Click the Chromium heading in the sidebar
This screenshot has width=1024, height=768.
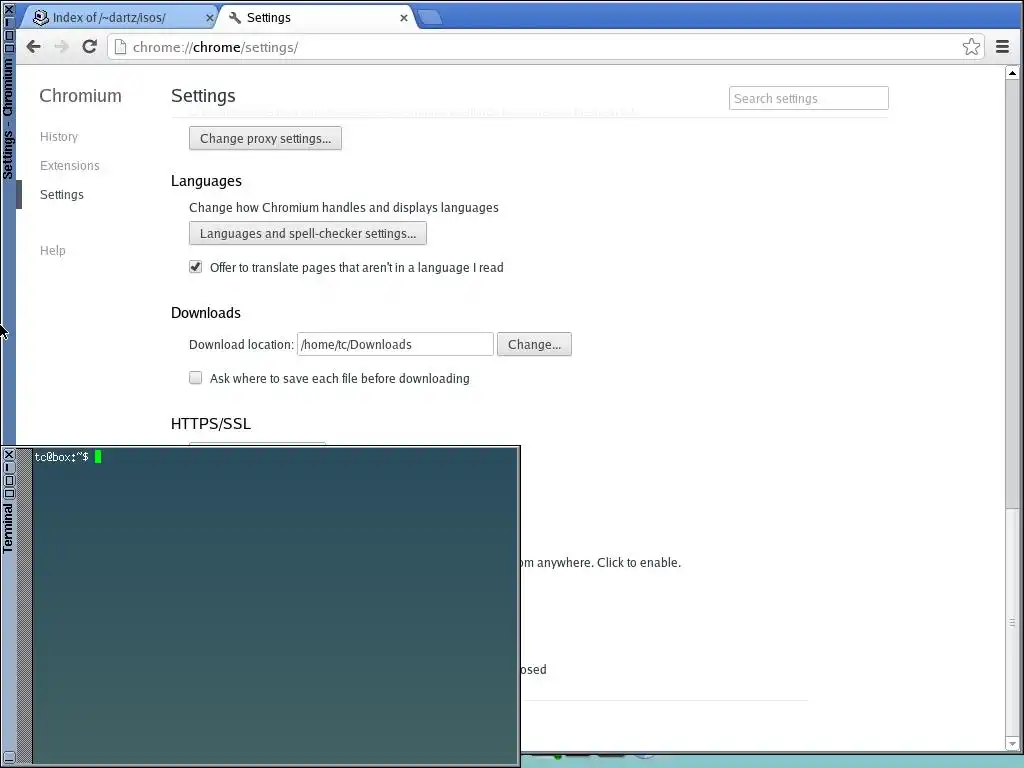point(80,95)
